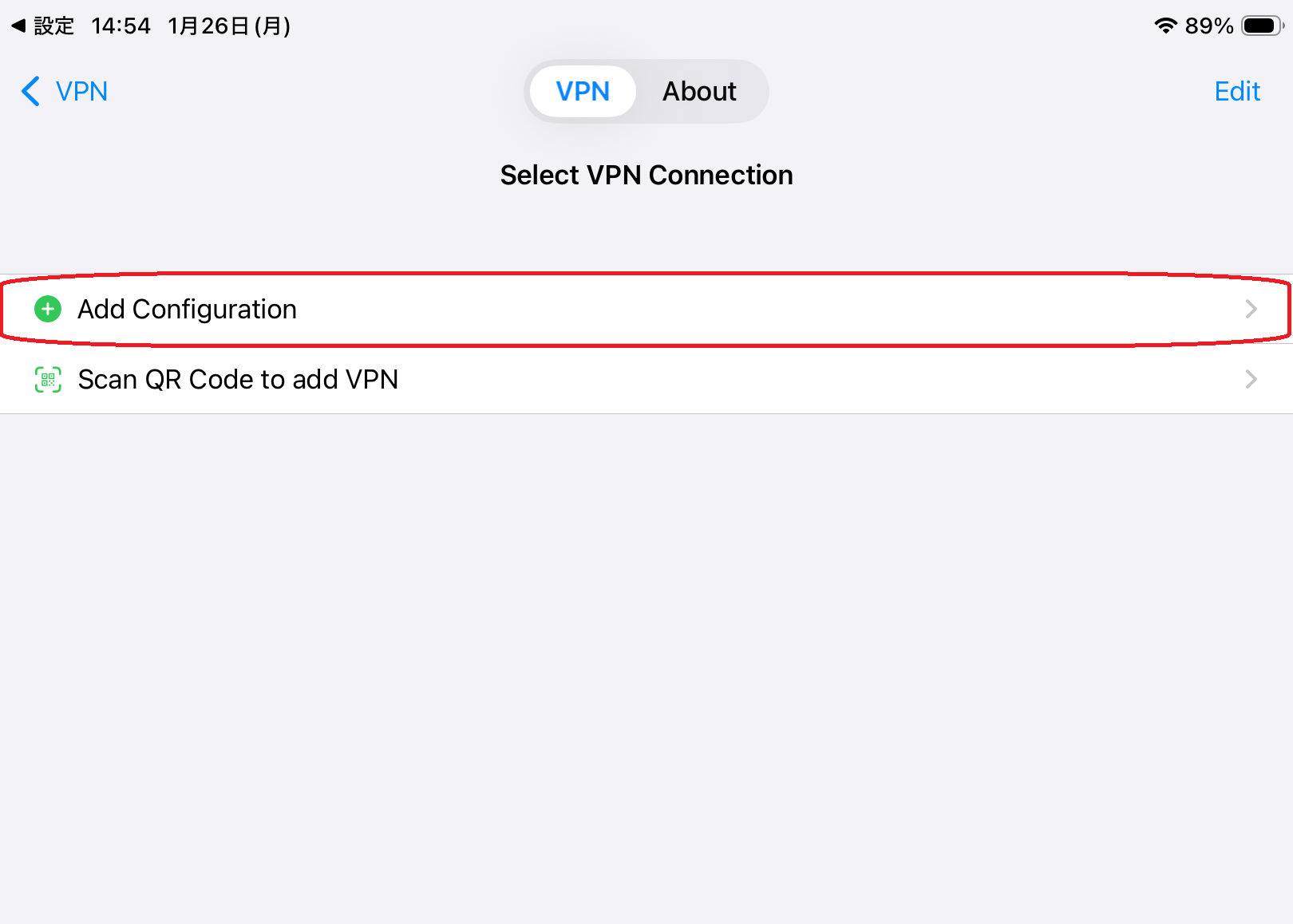Tap the black return-to-app triangle

click(18, 26)
